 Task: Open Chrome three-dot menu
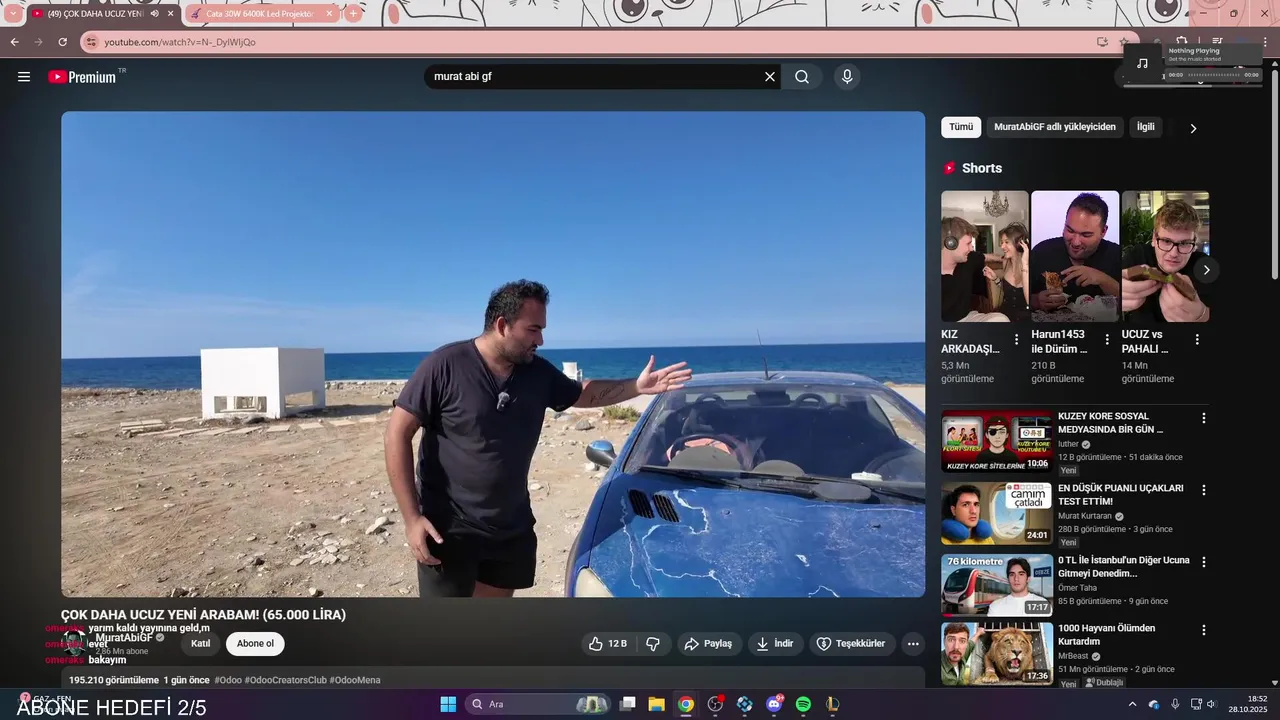click(x=1267, y=42)
